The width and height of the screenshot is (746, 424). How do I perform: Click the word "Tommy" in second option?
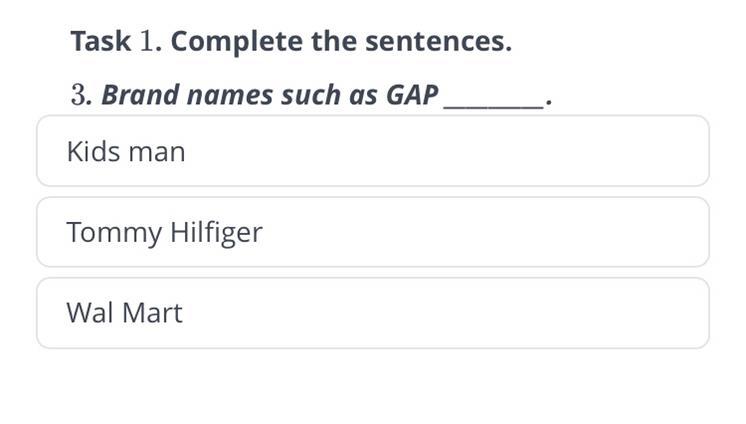pos(114,233)
